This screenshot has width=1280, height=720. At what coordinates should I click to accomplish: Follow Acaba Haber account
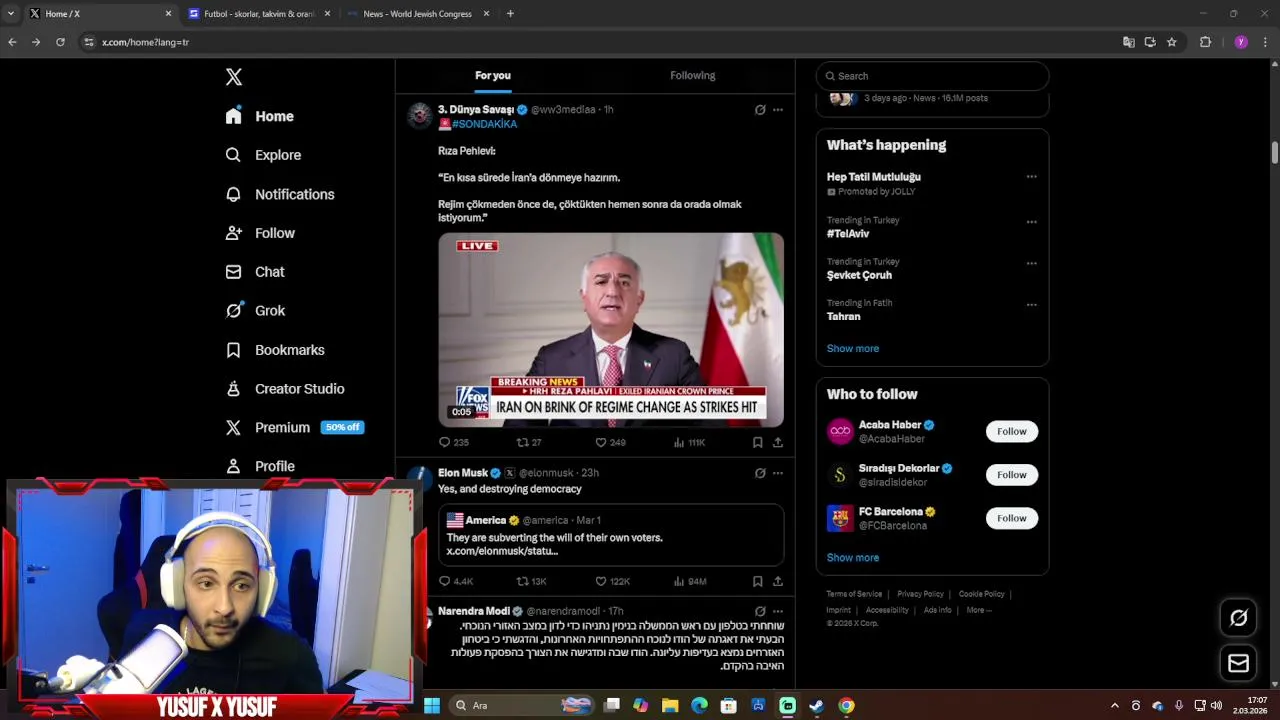click(x=1011, y=431)
